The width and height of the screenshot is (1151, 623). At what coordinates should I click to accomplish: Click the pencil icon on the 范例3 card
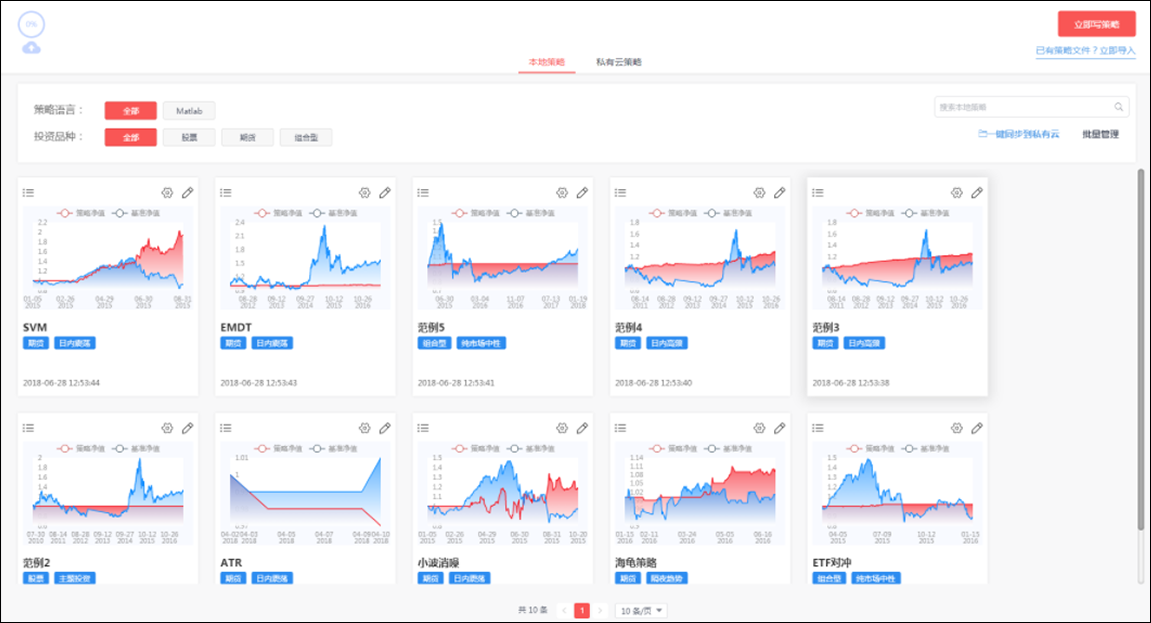pos(976,193)
